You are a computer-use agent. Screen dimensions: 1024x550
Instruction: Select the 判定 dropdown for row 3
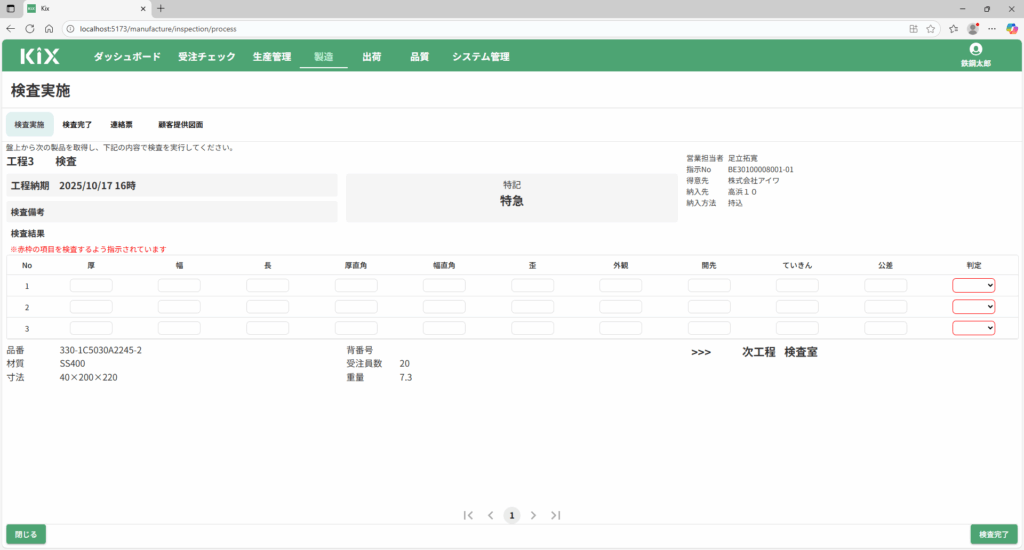click(x=973, y=328)
